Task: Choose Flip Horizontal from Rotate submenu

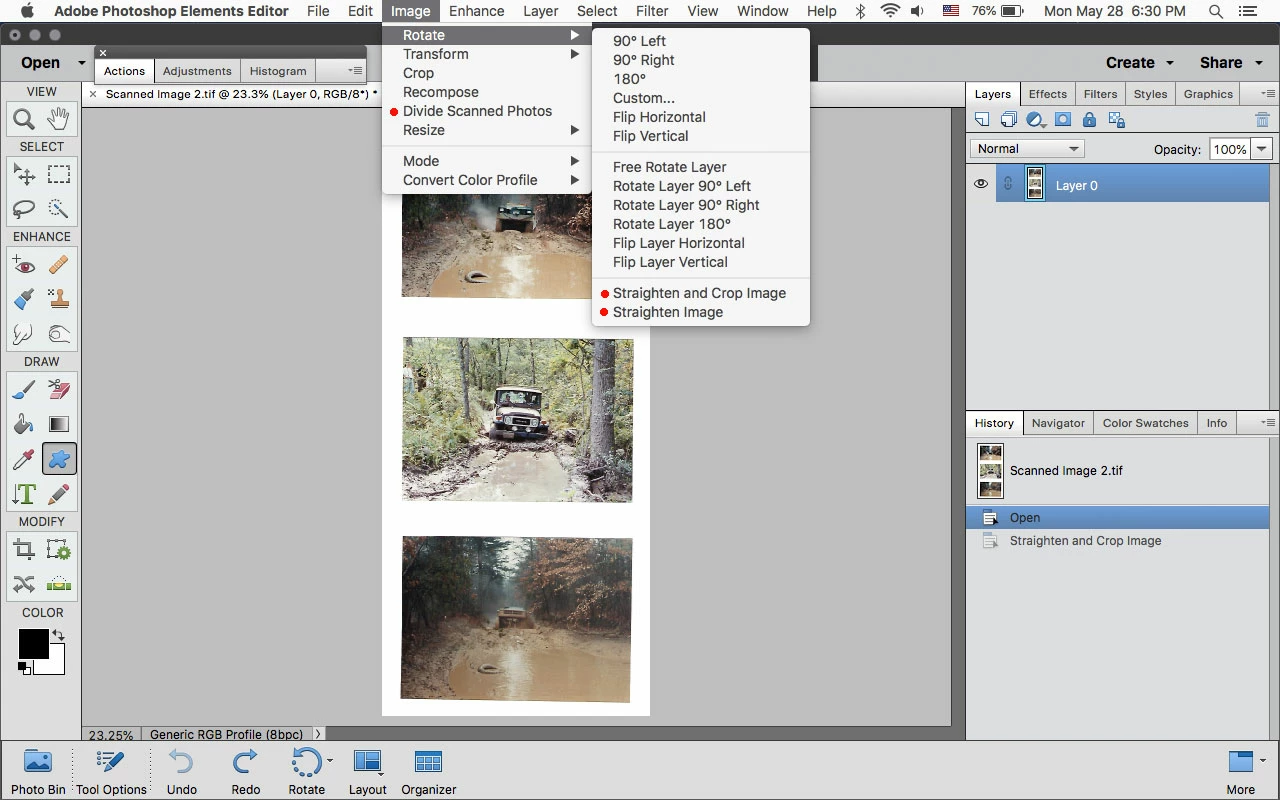Action: (x=659, y=117)
